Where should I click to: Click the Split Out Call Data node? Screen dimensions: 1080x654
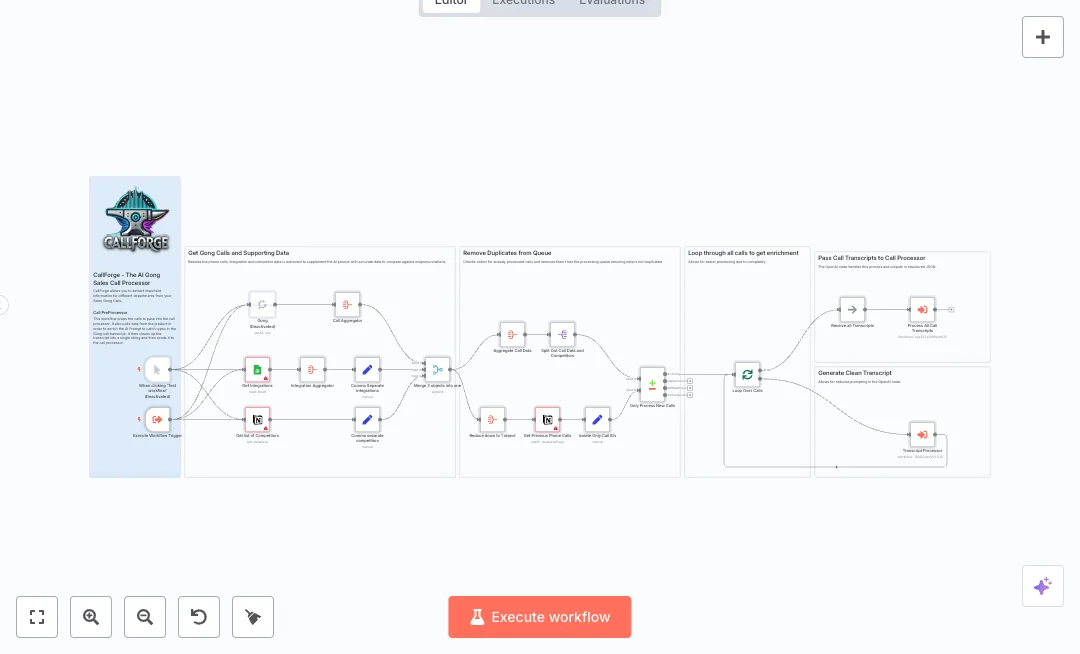562,335
